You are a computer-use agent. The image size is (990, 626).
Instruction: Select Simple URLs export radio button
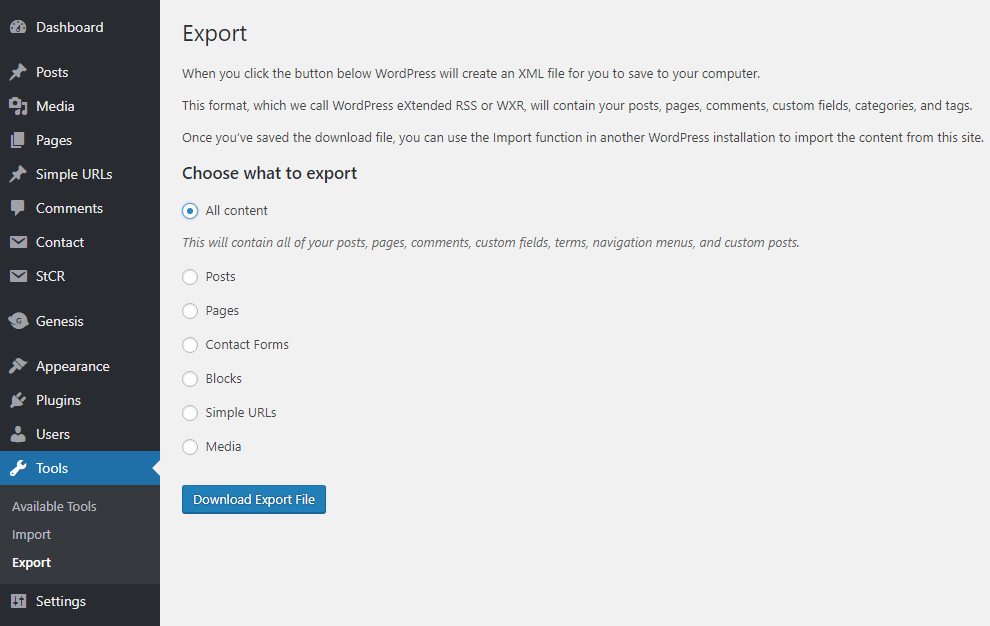pyautogui.click(x=190, y=413)
